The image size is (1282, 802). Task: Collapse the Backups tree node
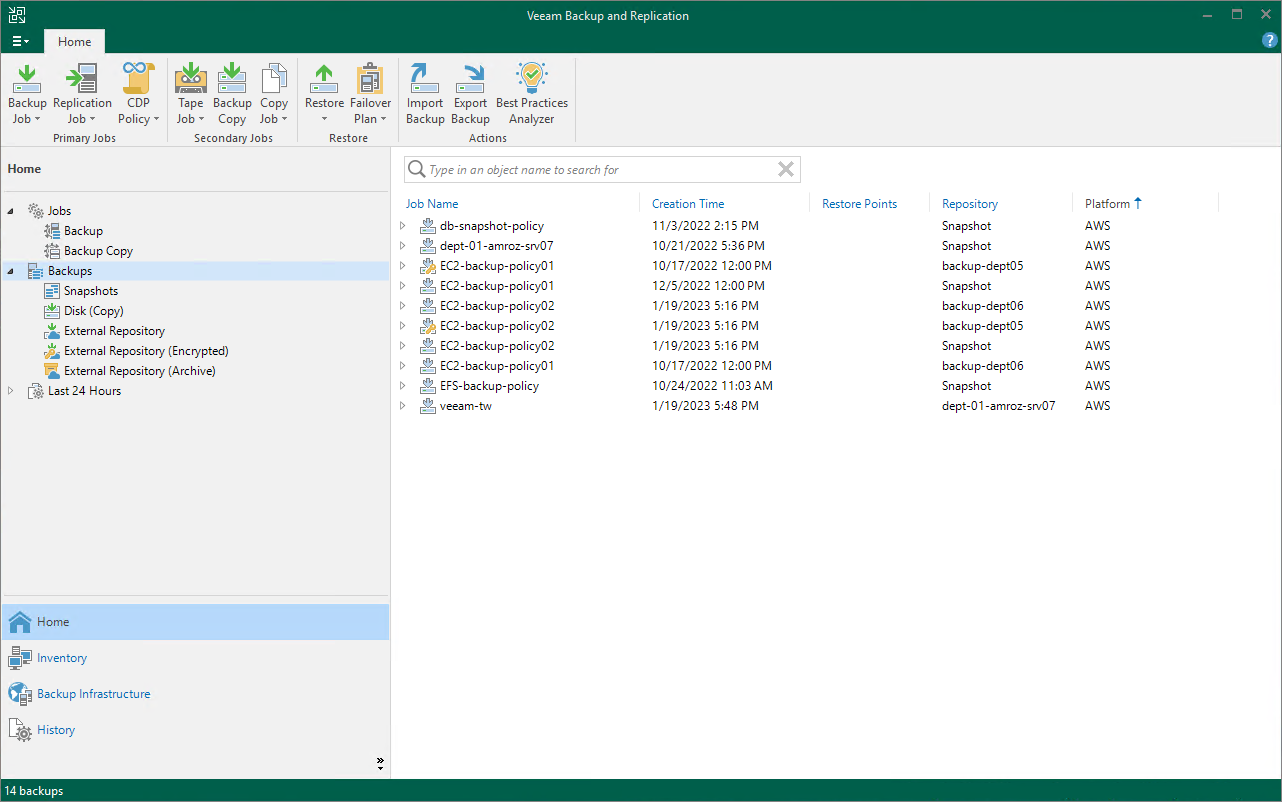coord(11,271)
